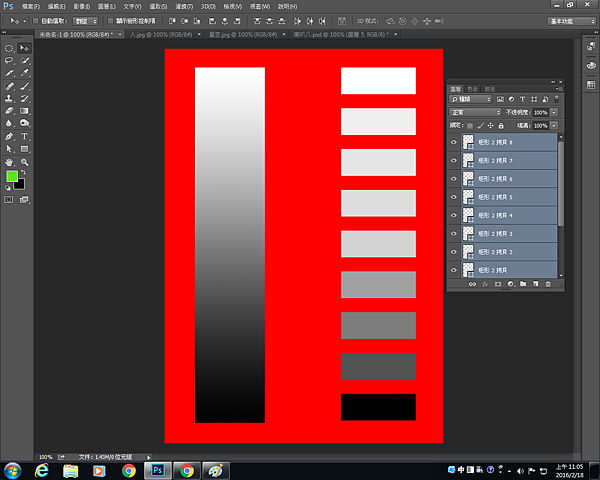Image resolution: width=600 pixels, height=480 pixels.
Task: Select the Zoom magnifier tool
Action: (x=25, y=161)
